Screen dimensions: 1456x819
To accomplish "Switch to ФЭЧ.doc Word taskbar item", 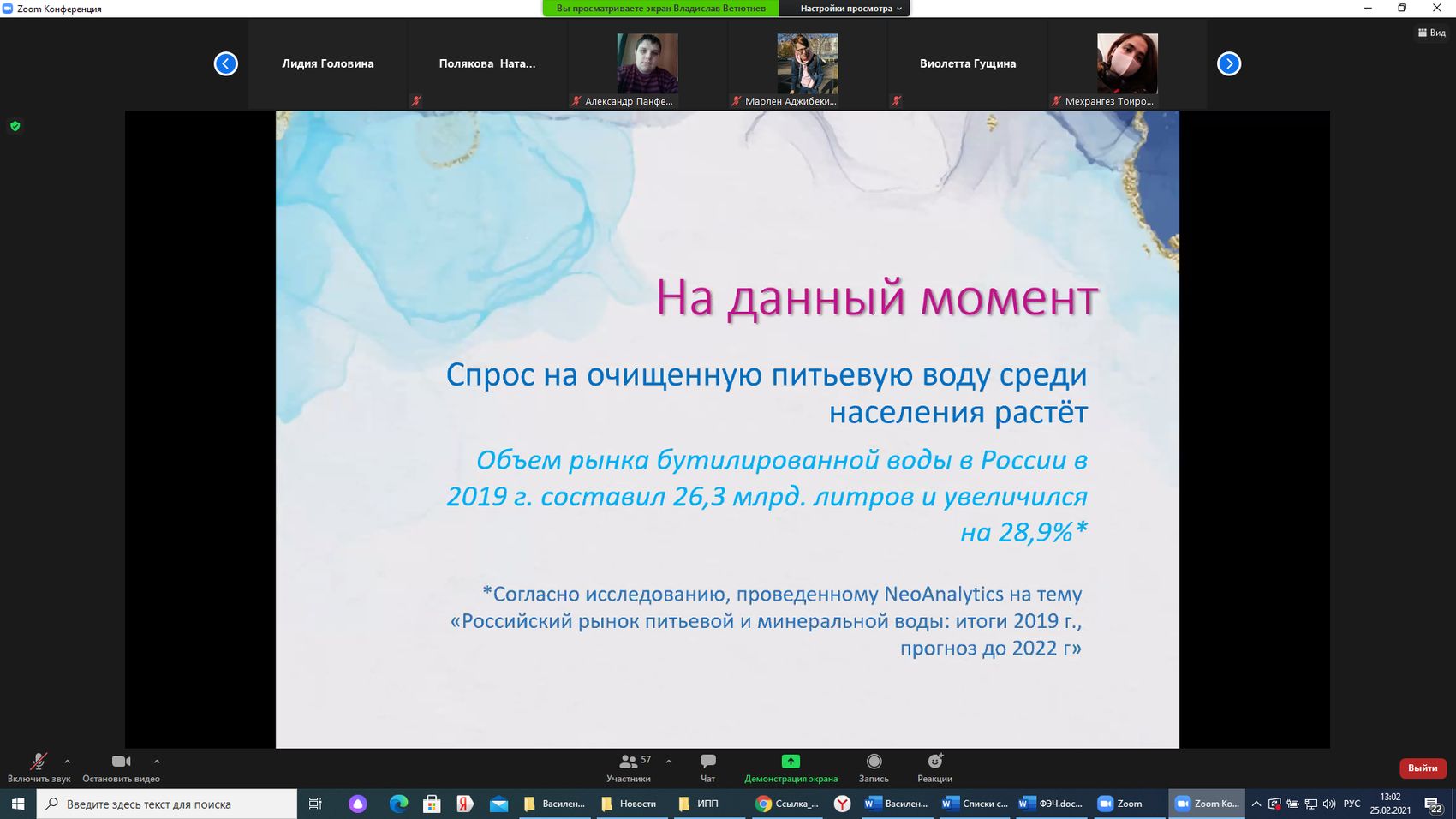I will click(1050, 804).
